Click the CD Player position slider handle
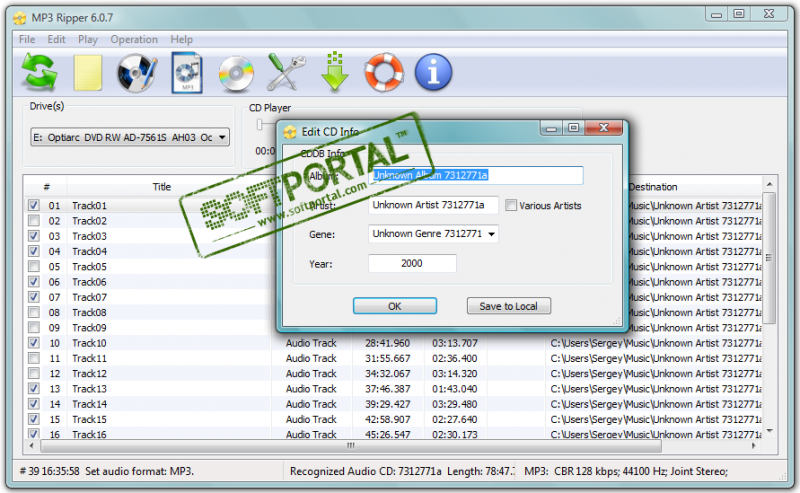Image resolution: width=800 pixels, height=493 pixels. (x=260, y=124)
